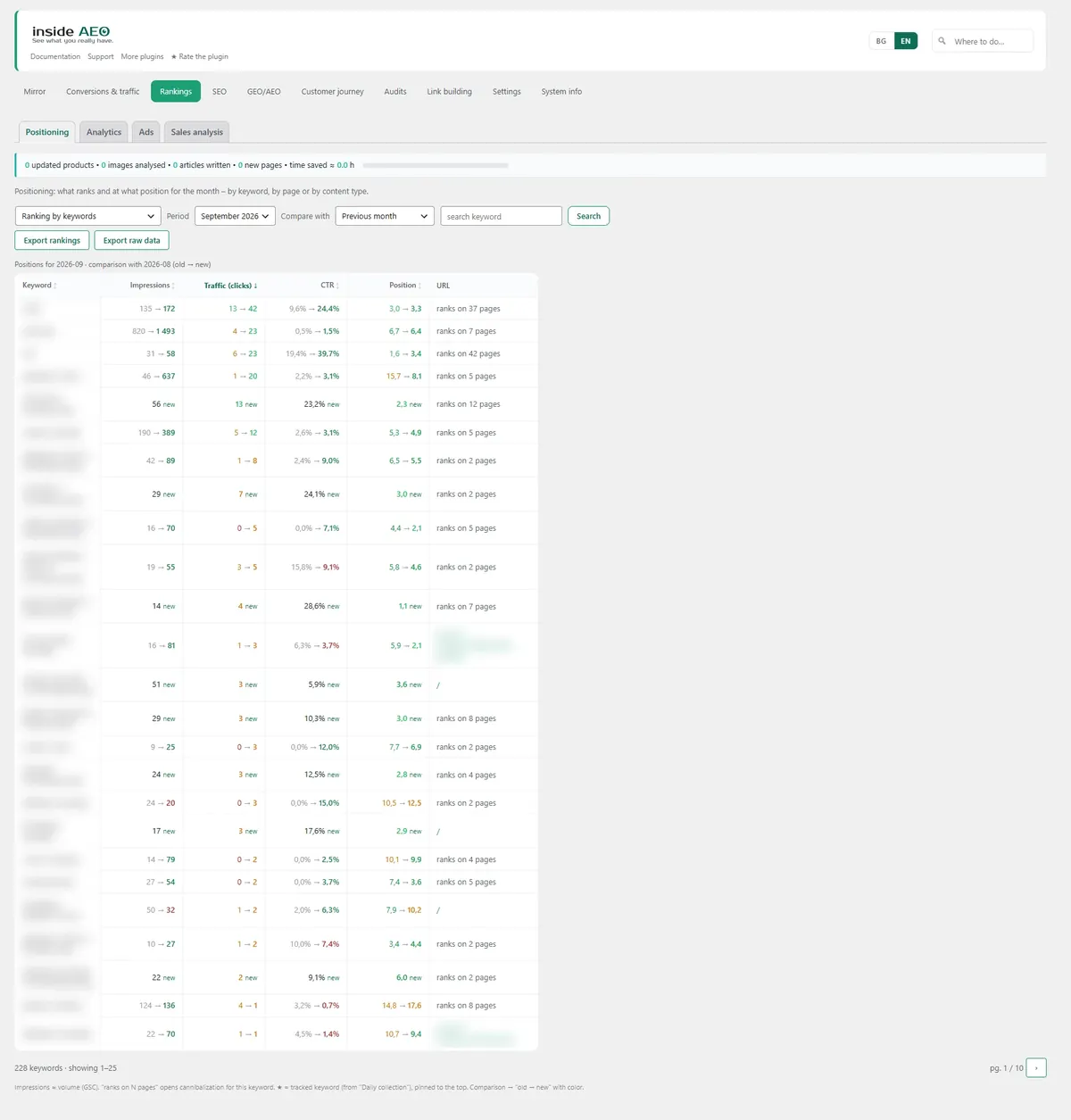Open the Settings section

[x=507, y=91]
